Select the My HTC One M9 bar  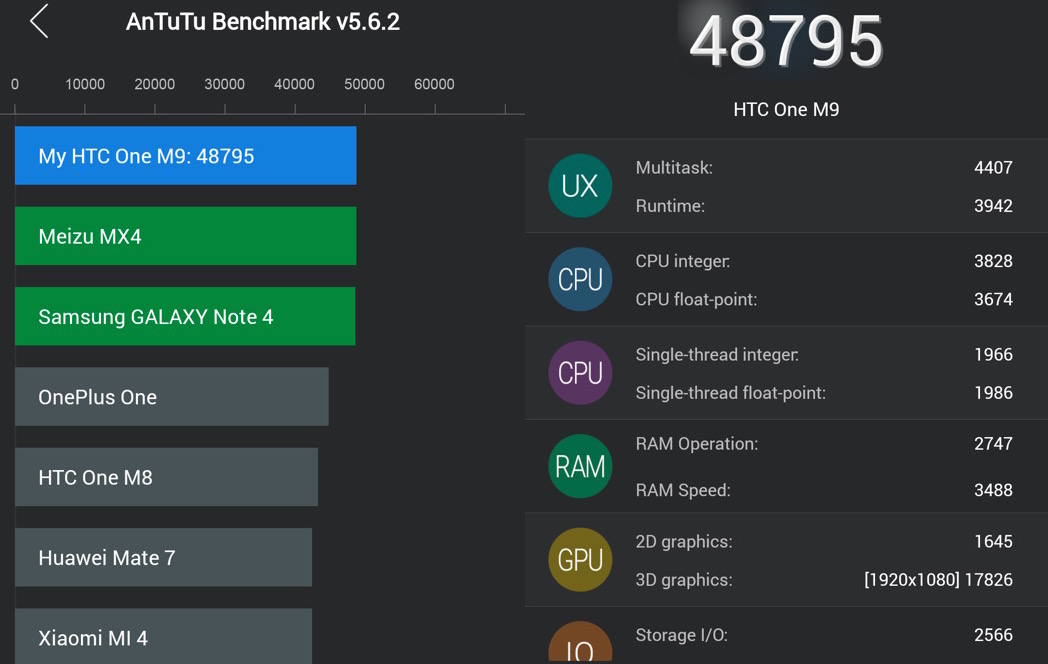[185, 156]
